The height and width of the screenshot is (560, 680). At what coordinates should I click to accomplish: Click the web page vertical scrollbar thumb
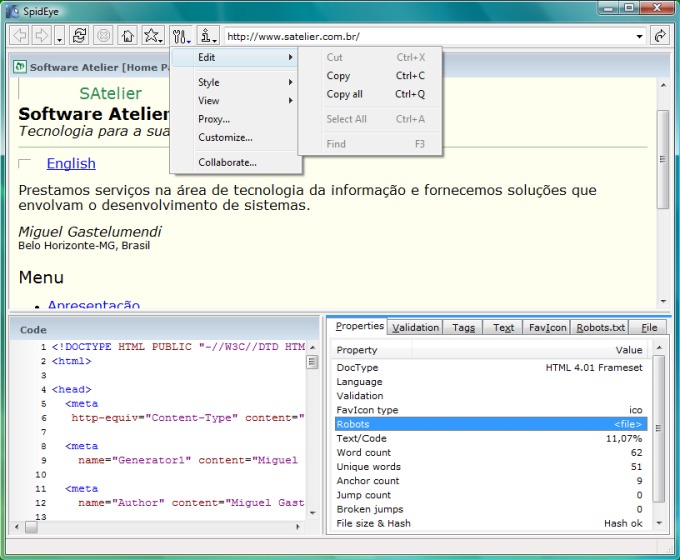click(x=663, y=159)
